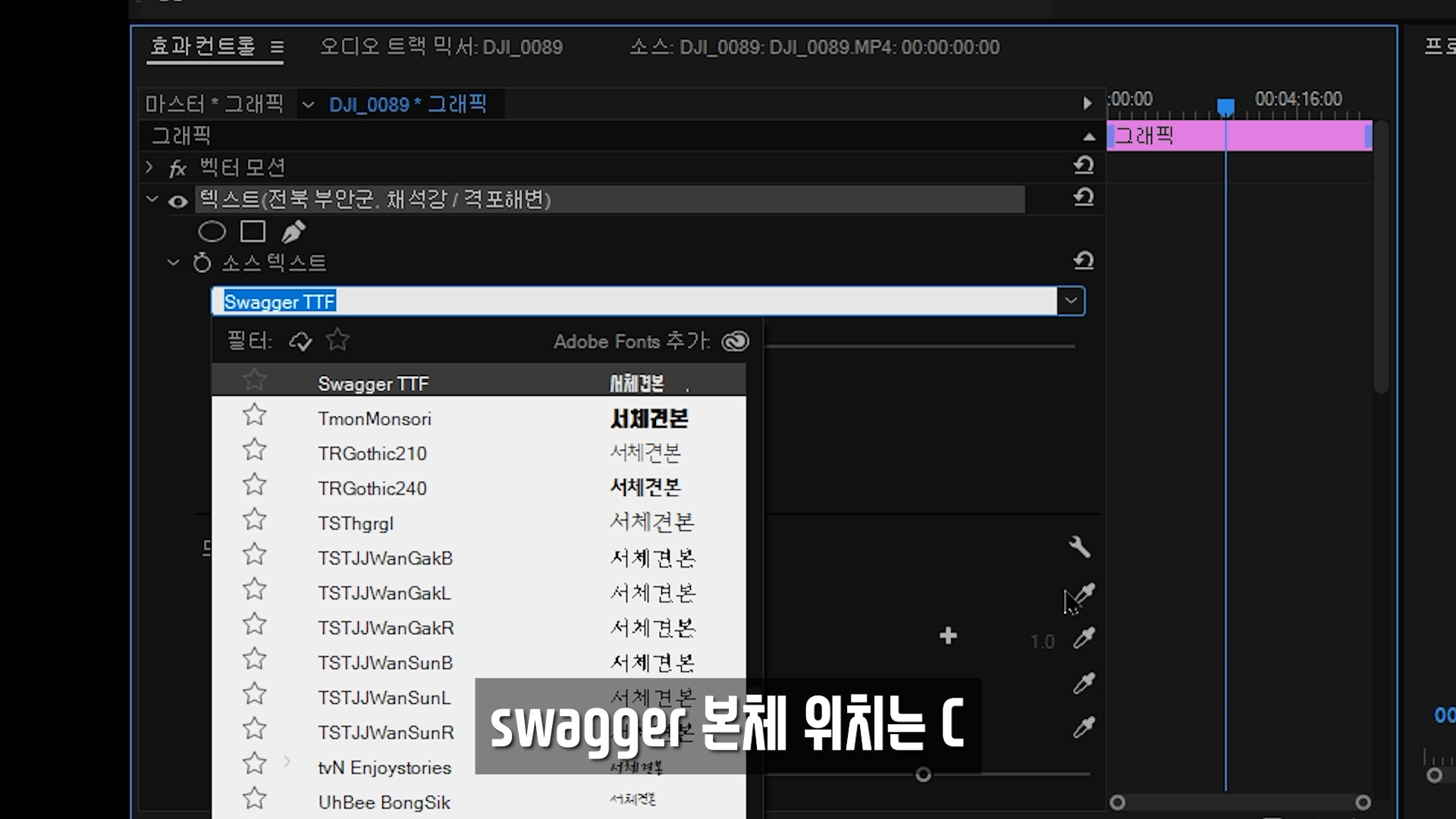
Task: Select the pen mask tool
Action: [293, 231]
